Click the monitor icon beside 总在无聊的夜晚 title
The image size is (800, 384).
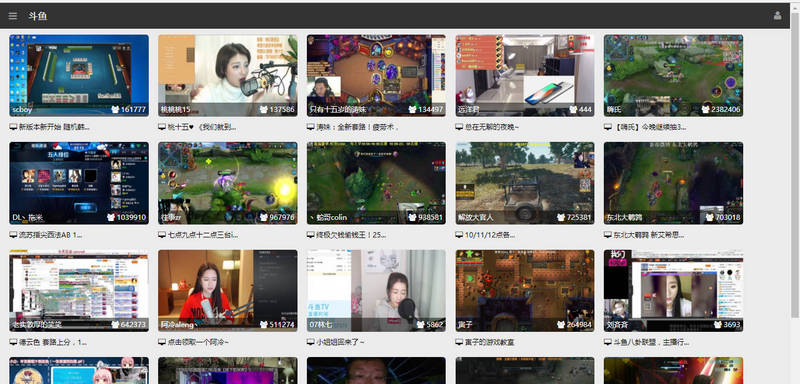coord(459,127)
